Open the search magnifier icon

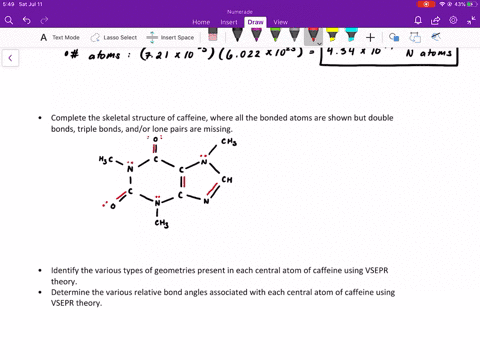pyautogui.click(x=9, y=20)
